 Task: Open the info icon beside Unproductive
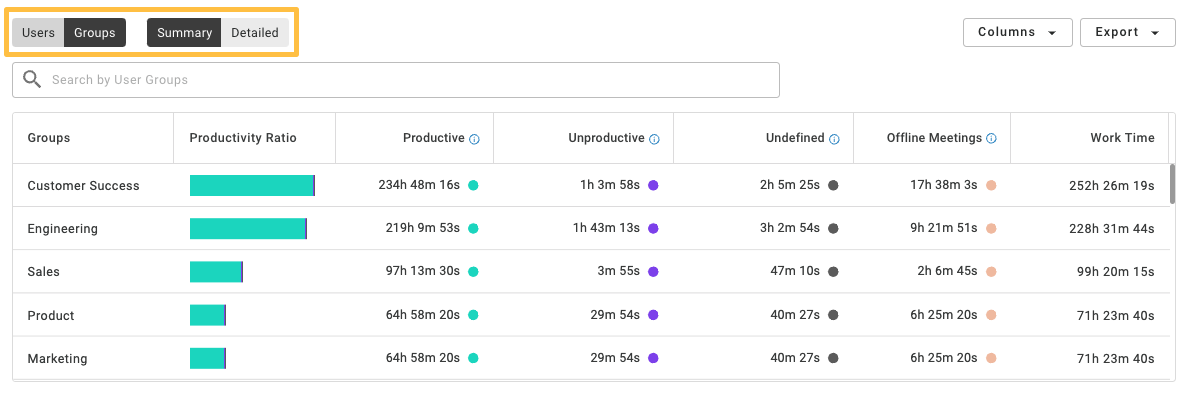[x=655, y=139]
